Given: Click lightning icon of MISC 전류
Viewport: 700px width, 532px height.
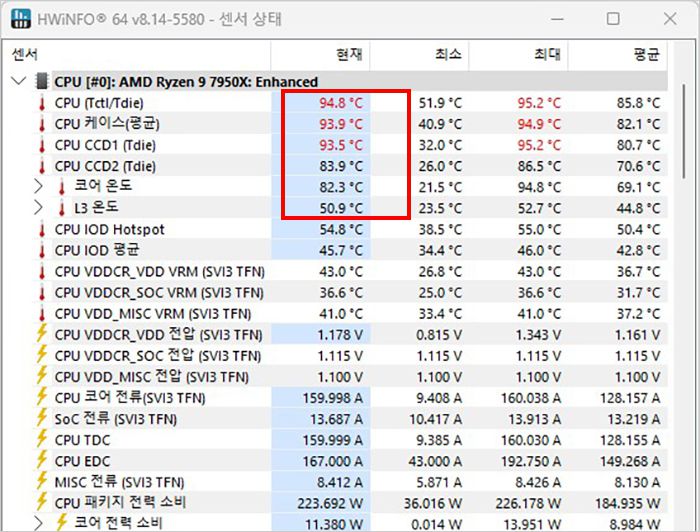Looking at the screenshot, I should [42, 481].
